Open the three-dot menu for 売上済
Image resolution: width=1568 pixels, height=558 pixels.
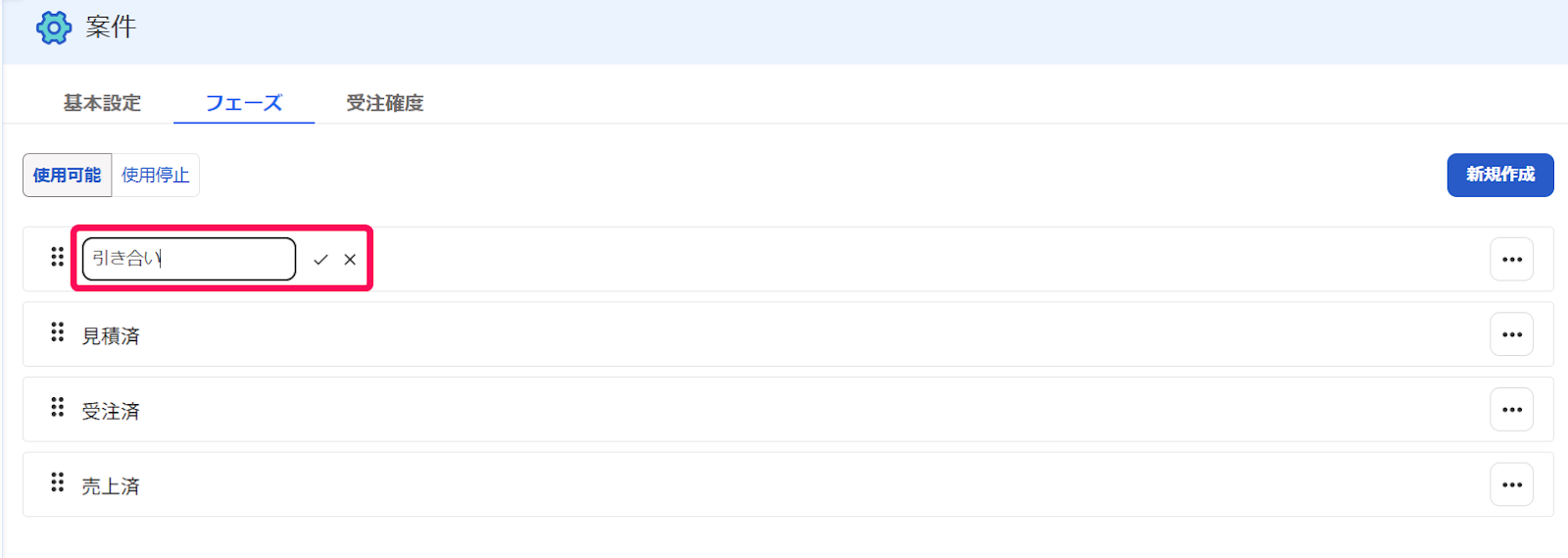click(x=1512, y=484)
